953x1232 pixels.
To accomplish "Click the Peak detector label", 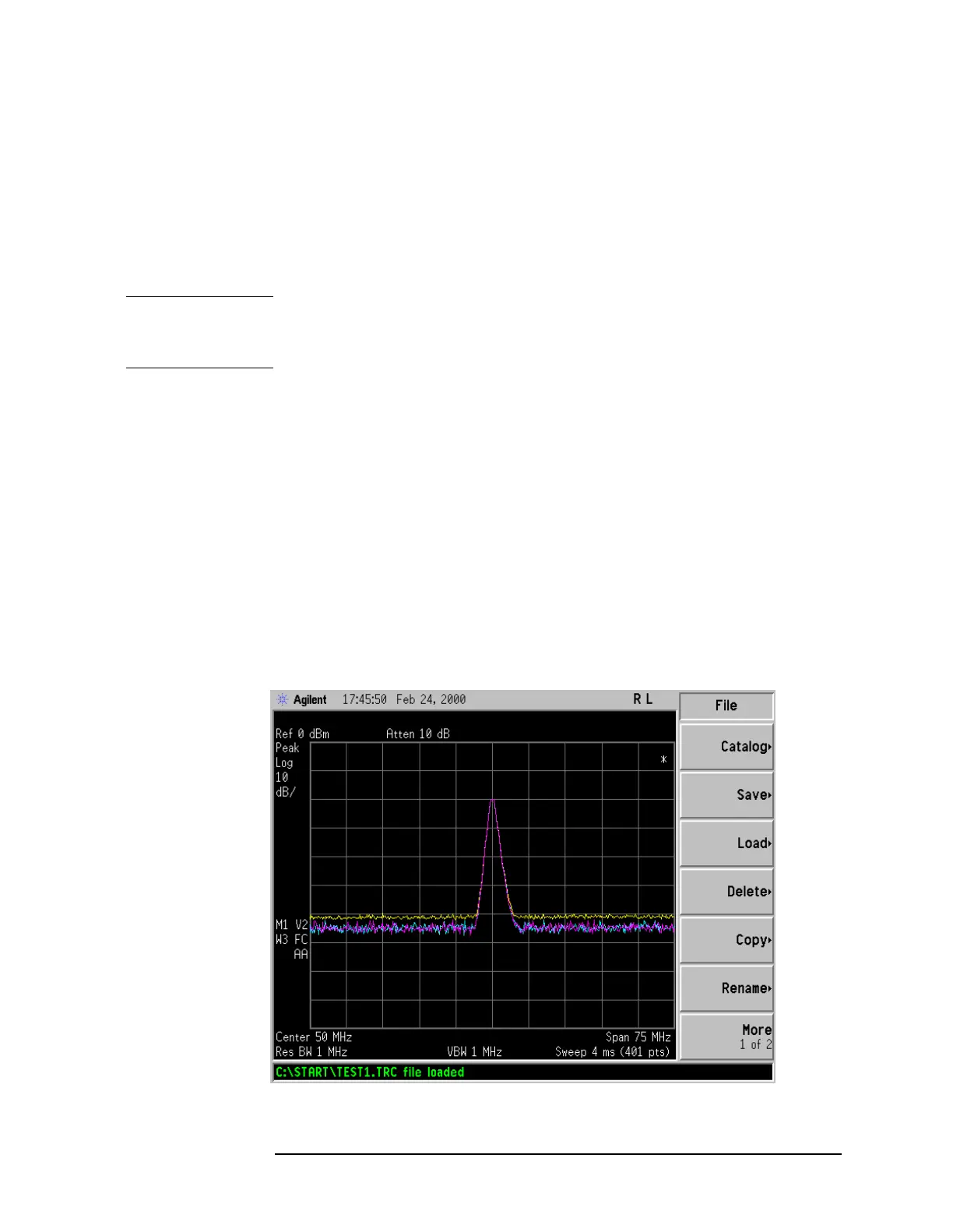I will click(x=287, y=748).
